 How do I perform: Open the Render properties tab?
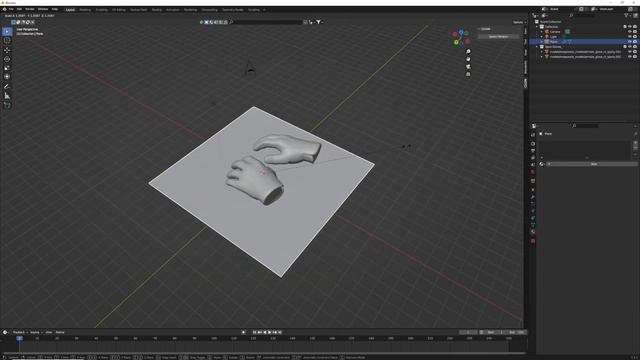(x=533, y=144)
